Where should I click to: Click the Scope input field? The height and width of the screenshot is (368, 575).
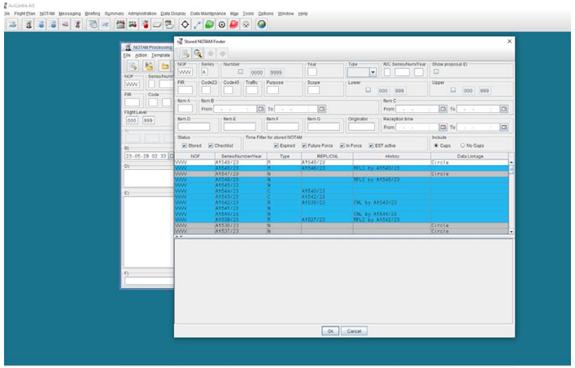[314, 90]
